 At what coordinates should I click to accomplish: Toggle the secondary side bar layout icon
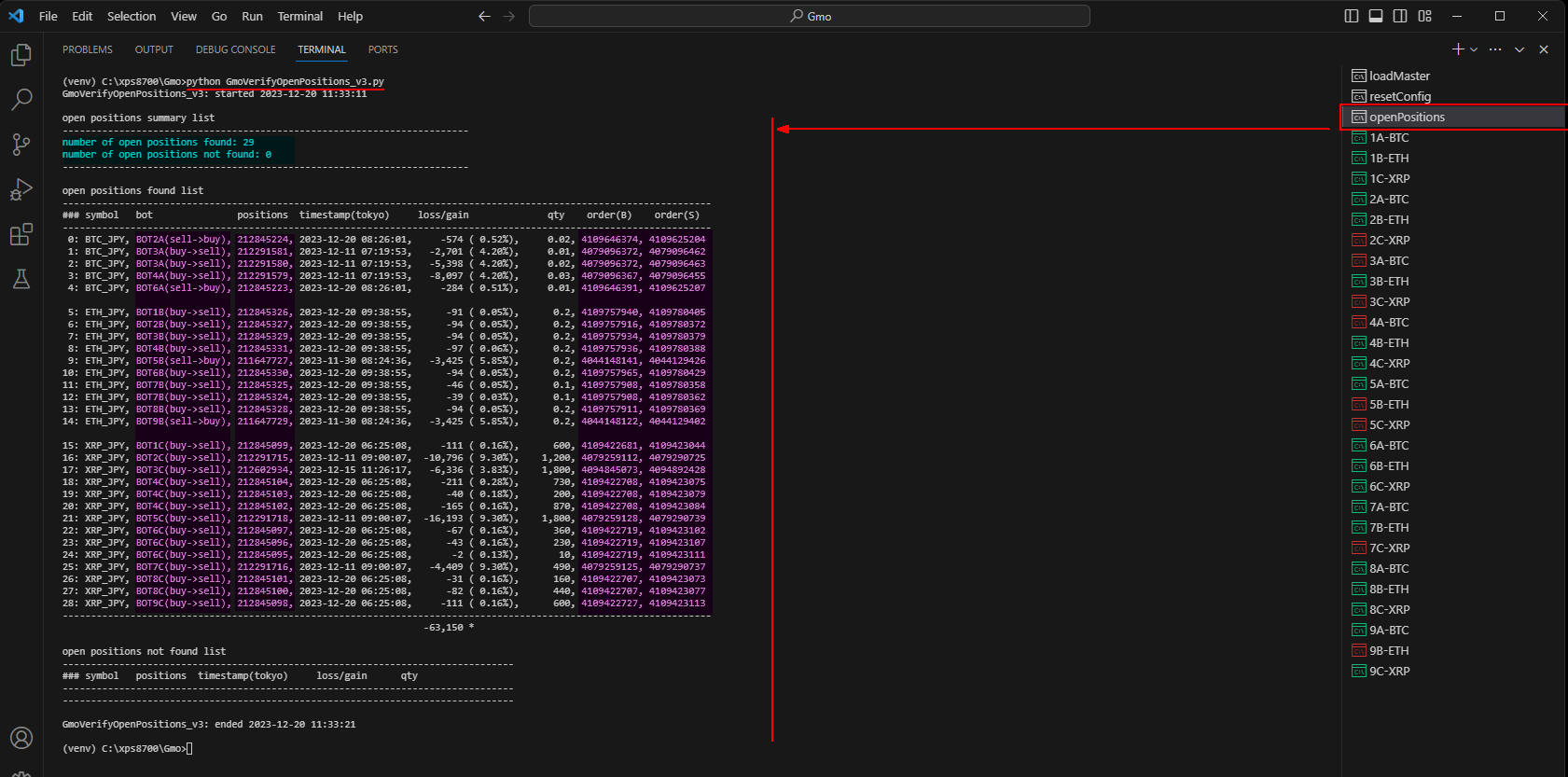point(1400,16)
